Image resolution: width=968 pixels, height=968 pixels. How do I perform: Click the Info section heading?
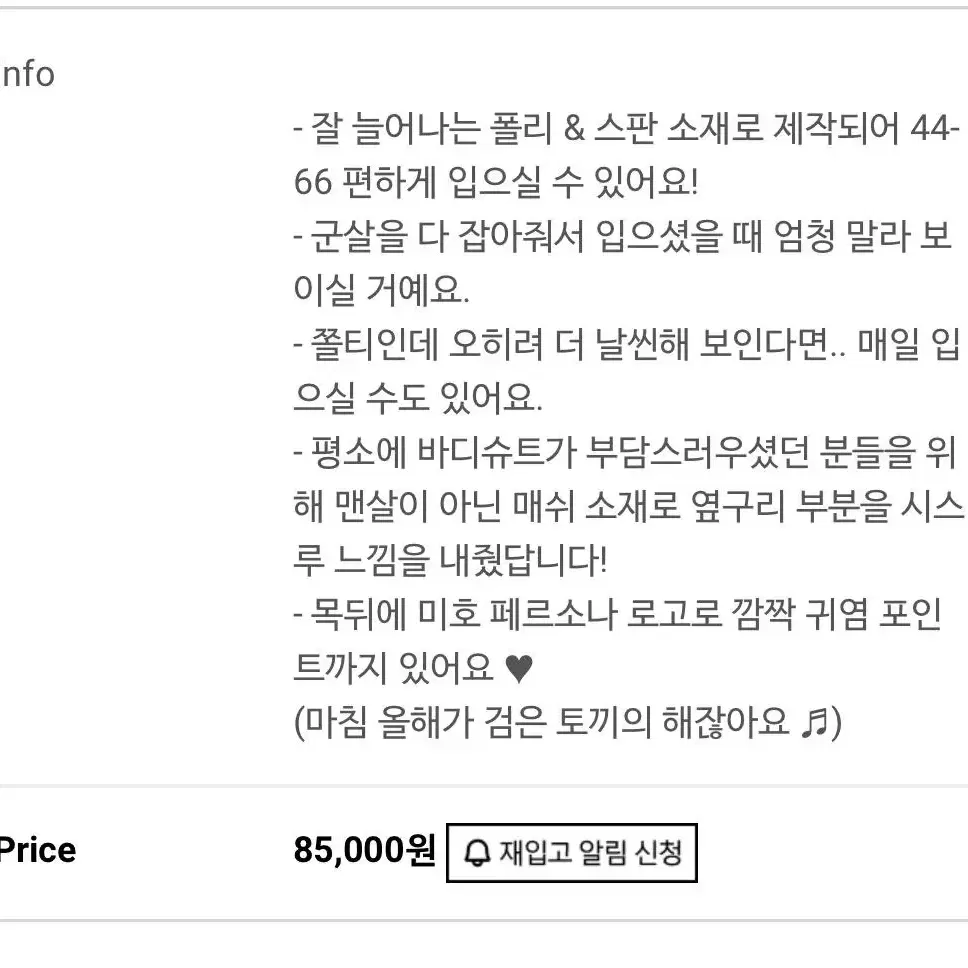pos(28,75)
